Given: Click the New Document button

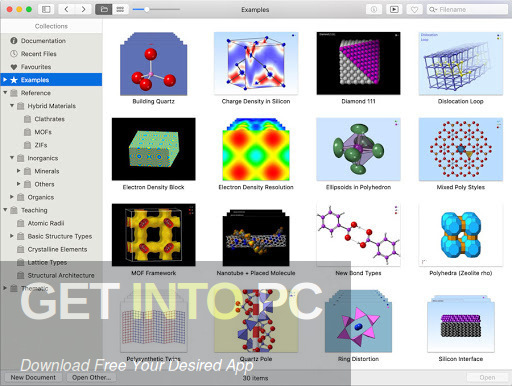Looking at the screenshot, I should [x=33, y=377].
